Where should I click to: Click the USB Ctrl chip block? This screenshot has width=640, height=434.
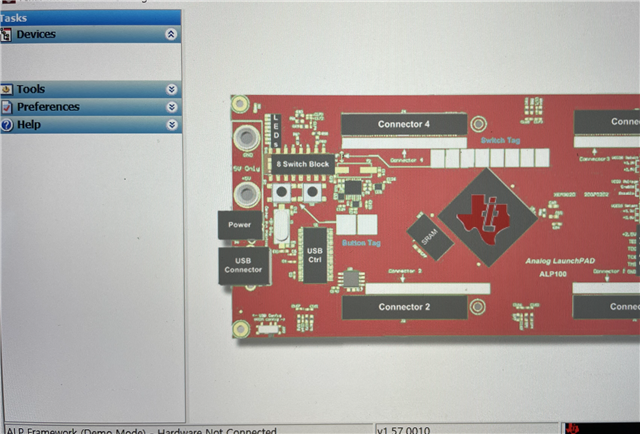pos(315,255)
